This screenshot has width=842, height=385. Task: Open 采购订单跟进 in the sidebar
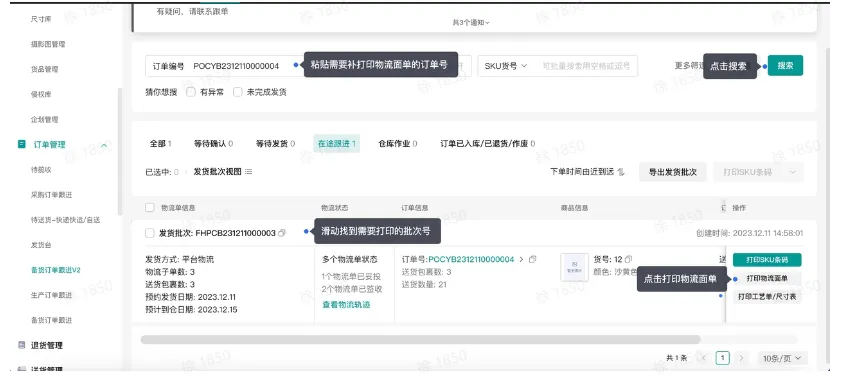point(52,195)
